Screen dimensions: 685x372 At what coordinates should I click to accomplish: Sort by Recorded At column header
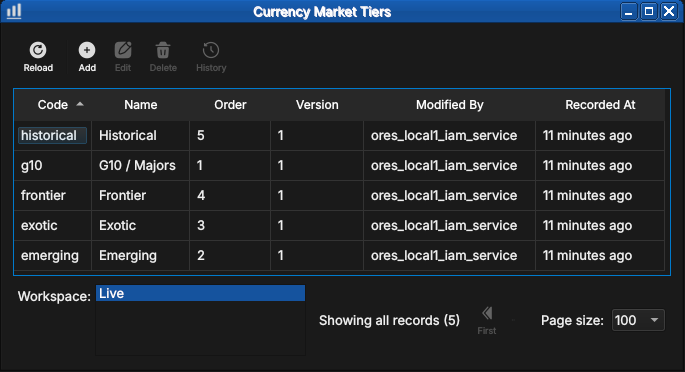tap(600, 105)
